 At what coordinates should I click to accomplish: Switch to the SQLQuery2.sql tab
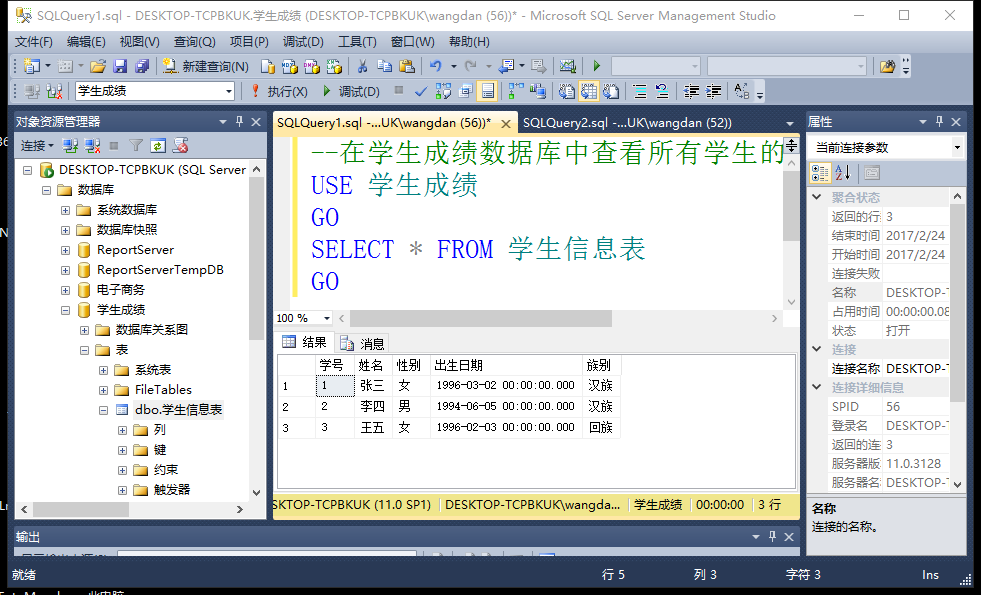(627, 123)
